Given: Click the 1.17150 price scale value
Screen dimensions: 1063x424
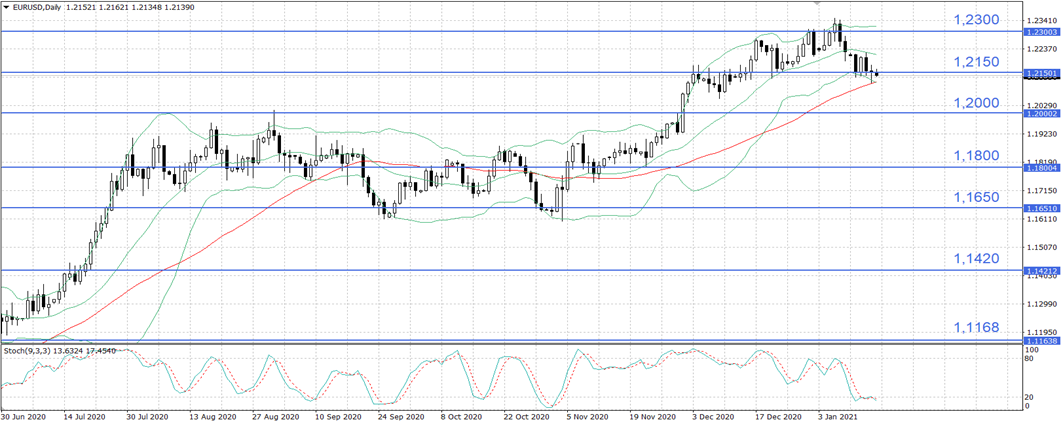Looking at the screenshot, I should [x=1043, y=191].
